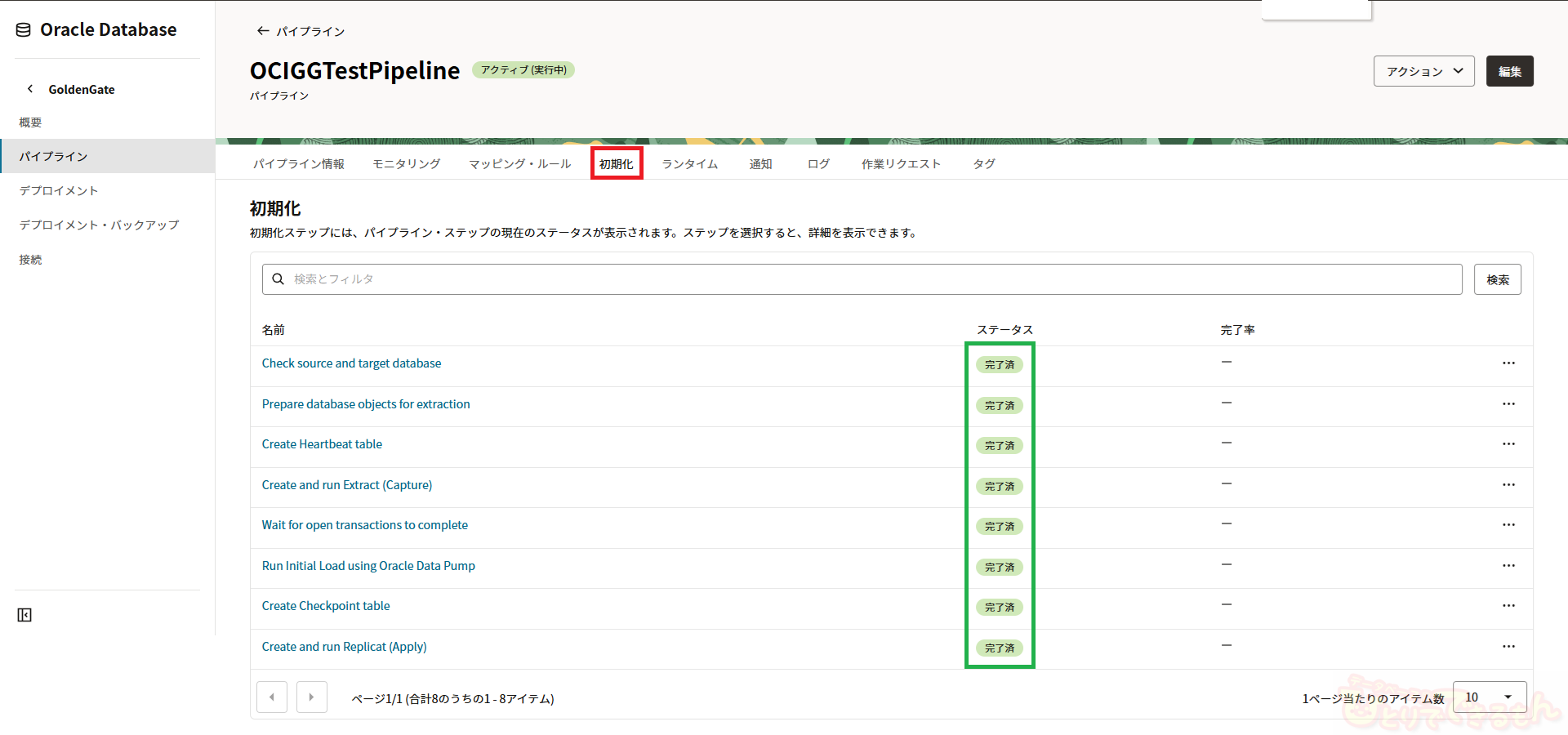Select デプロイメント in the left sidebar

(59, 191)
